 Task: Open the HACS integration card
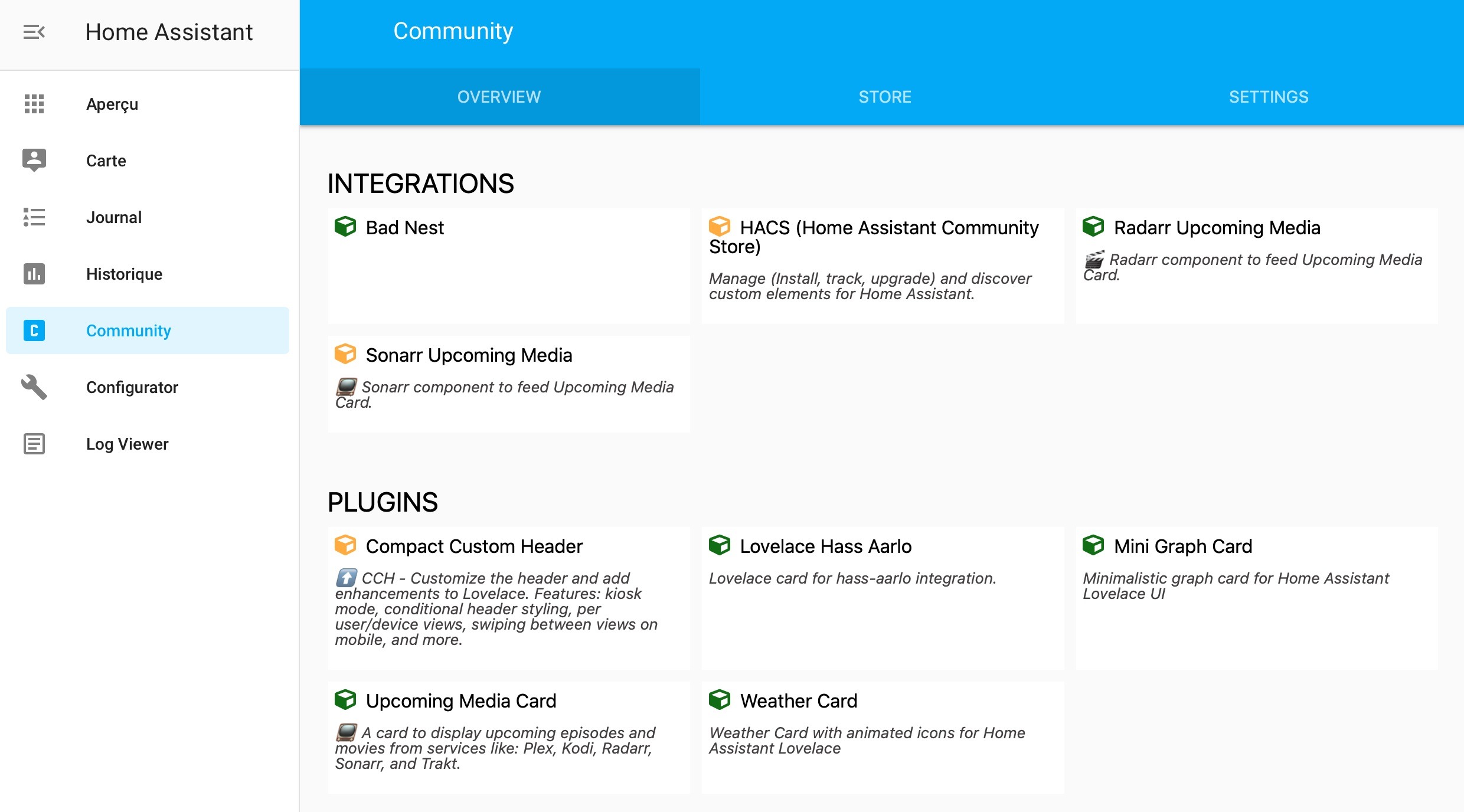coord(883,266)
